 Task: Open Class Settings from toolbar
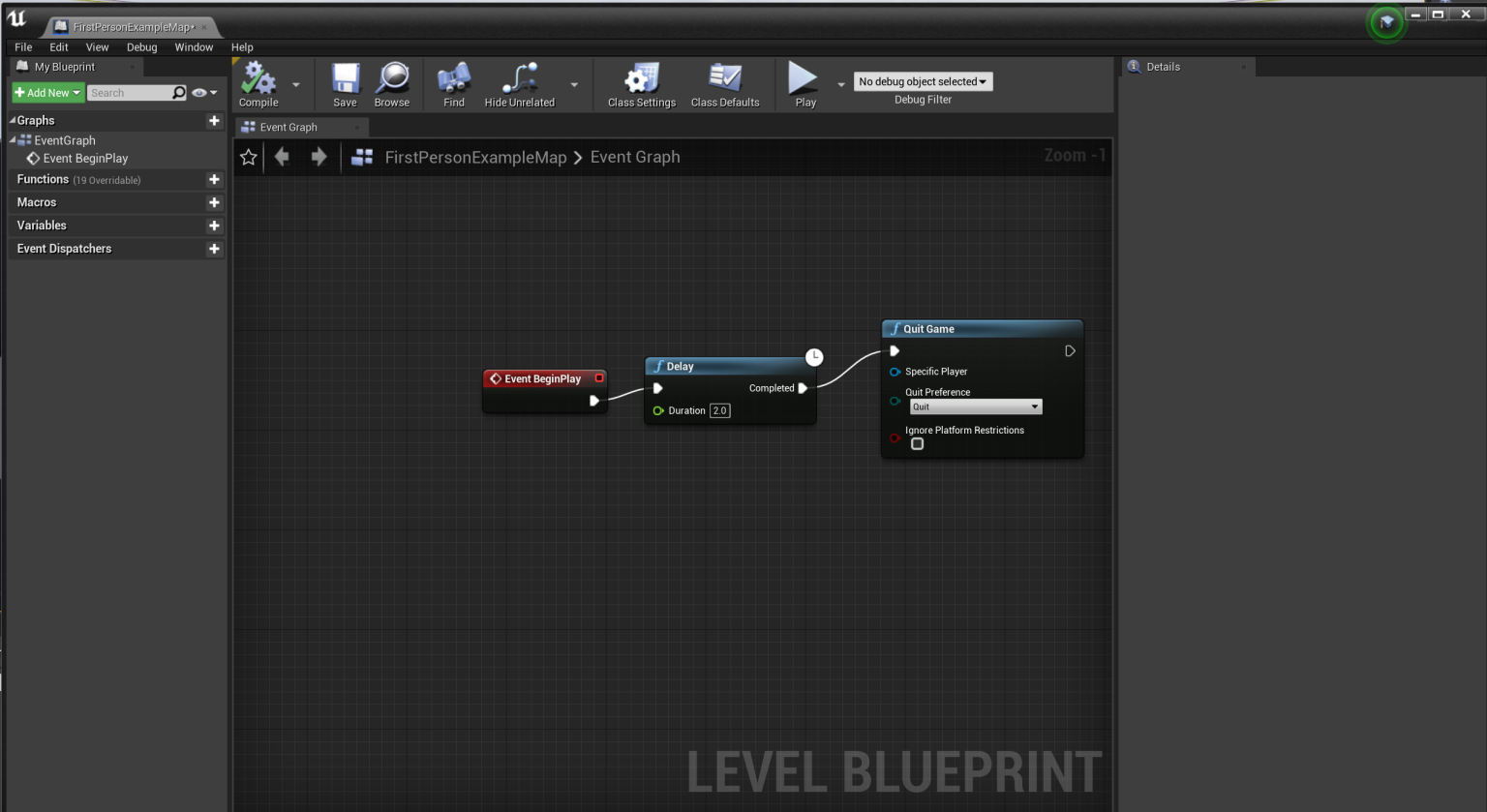tap(641, 79)
